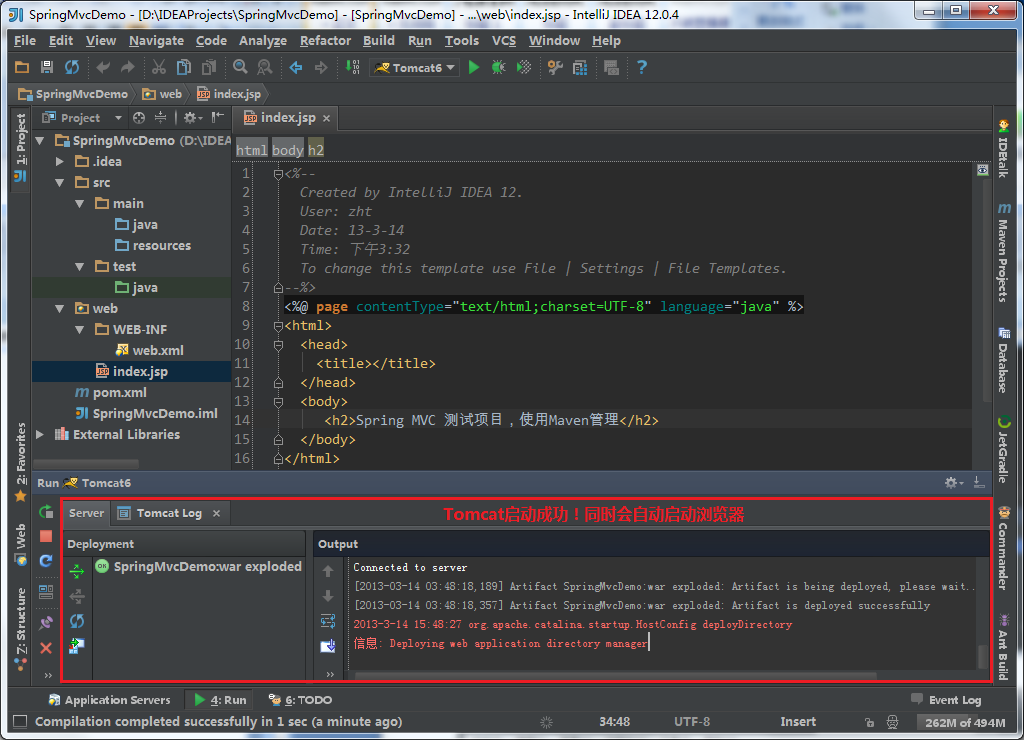This screenshot has width=1024, height=740.
Task: Click the Rerun icon in Run panel
Action: (46, 511)
